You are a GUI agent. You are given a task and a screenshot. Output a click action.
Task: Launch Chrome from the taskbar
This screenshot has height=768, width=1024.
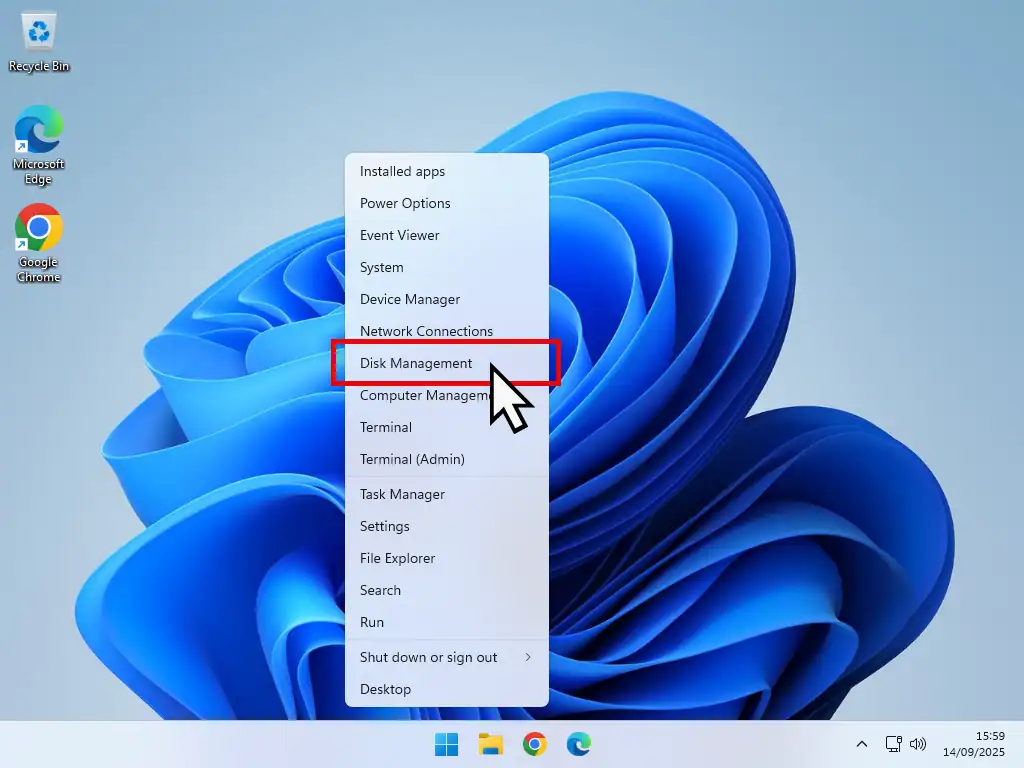(534, 744)
